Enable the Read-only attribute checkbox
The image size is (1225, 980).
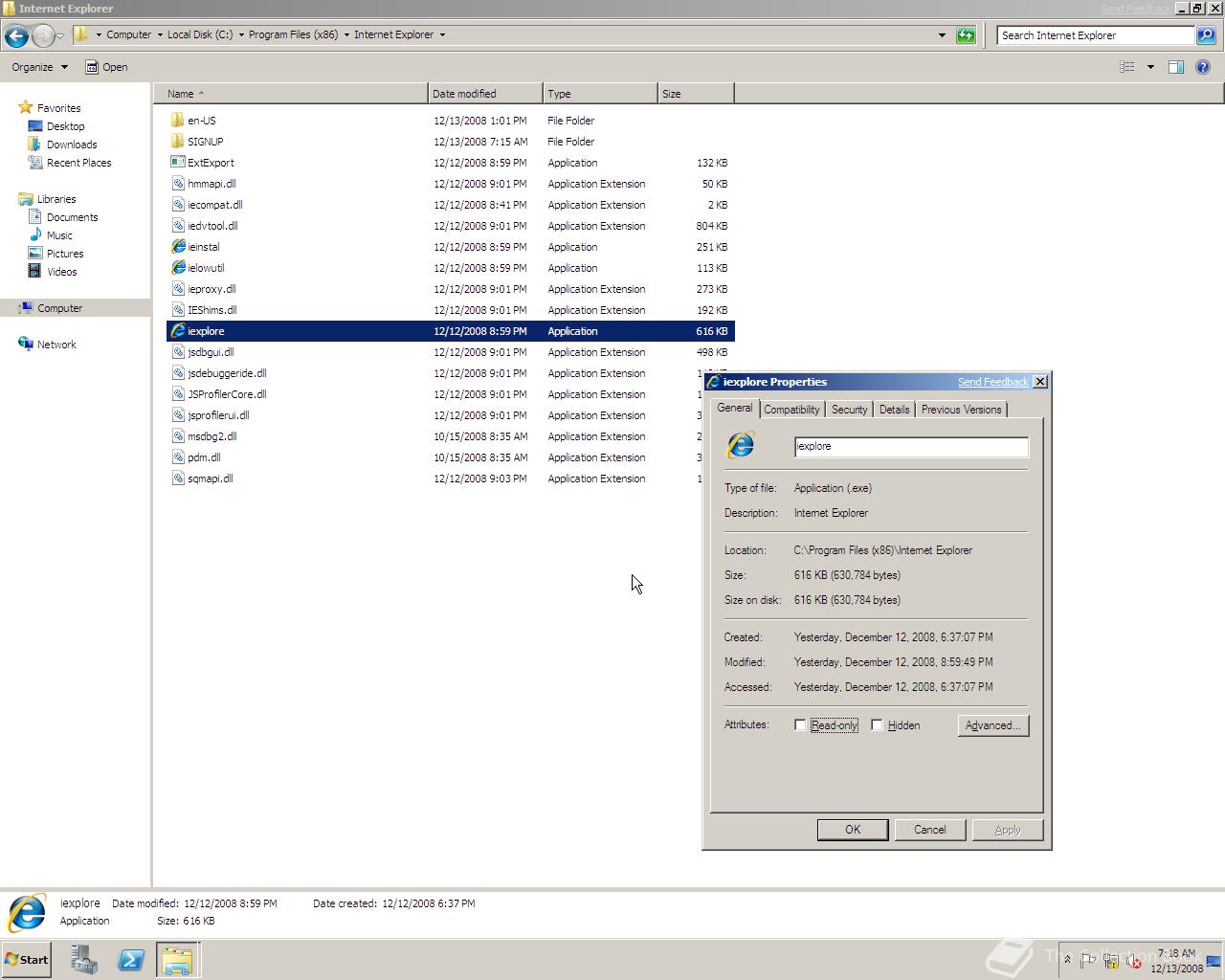click(x=800, y=725)
